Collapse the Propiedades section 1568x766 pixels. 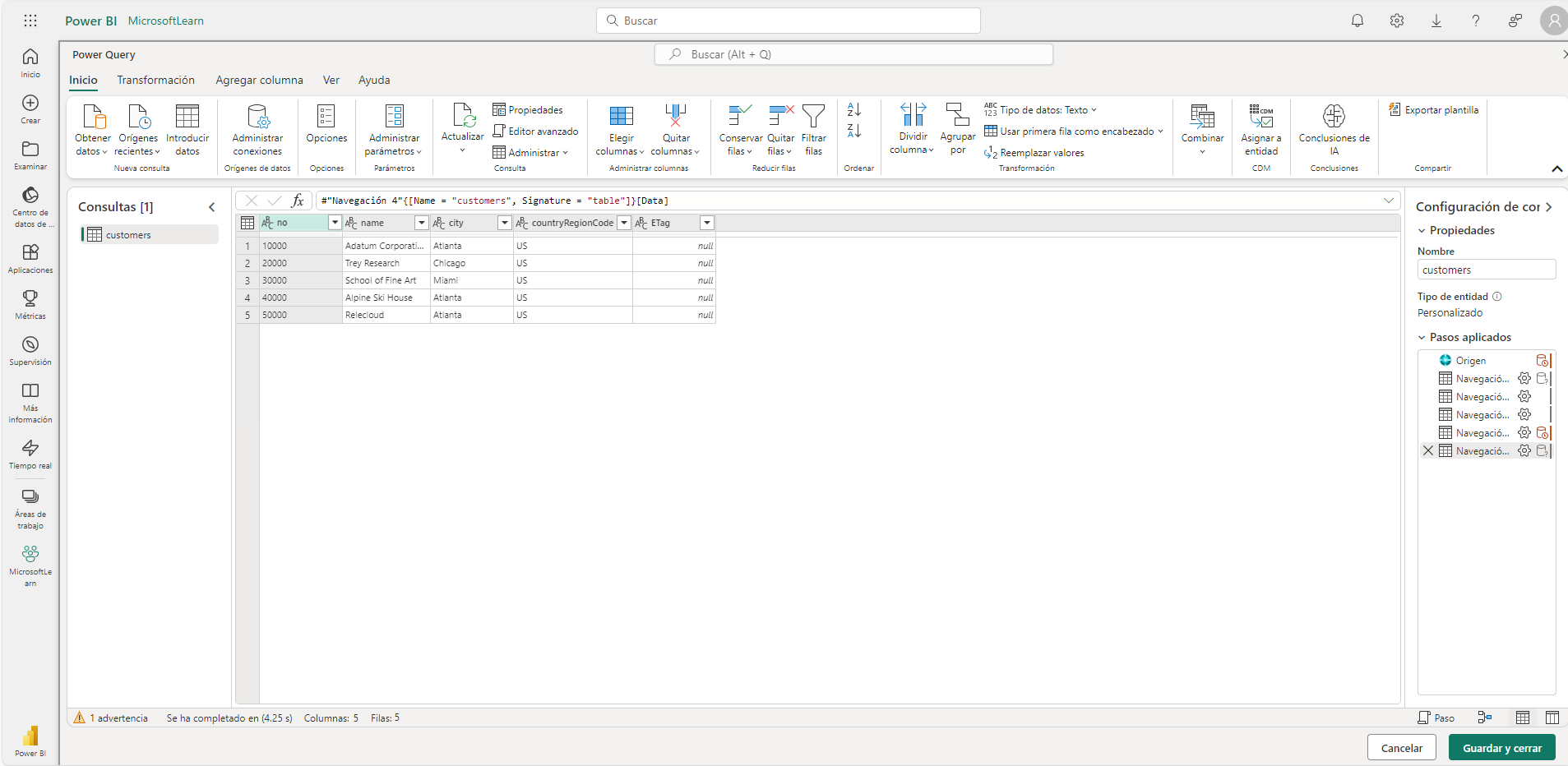tap(1422, 231)
